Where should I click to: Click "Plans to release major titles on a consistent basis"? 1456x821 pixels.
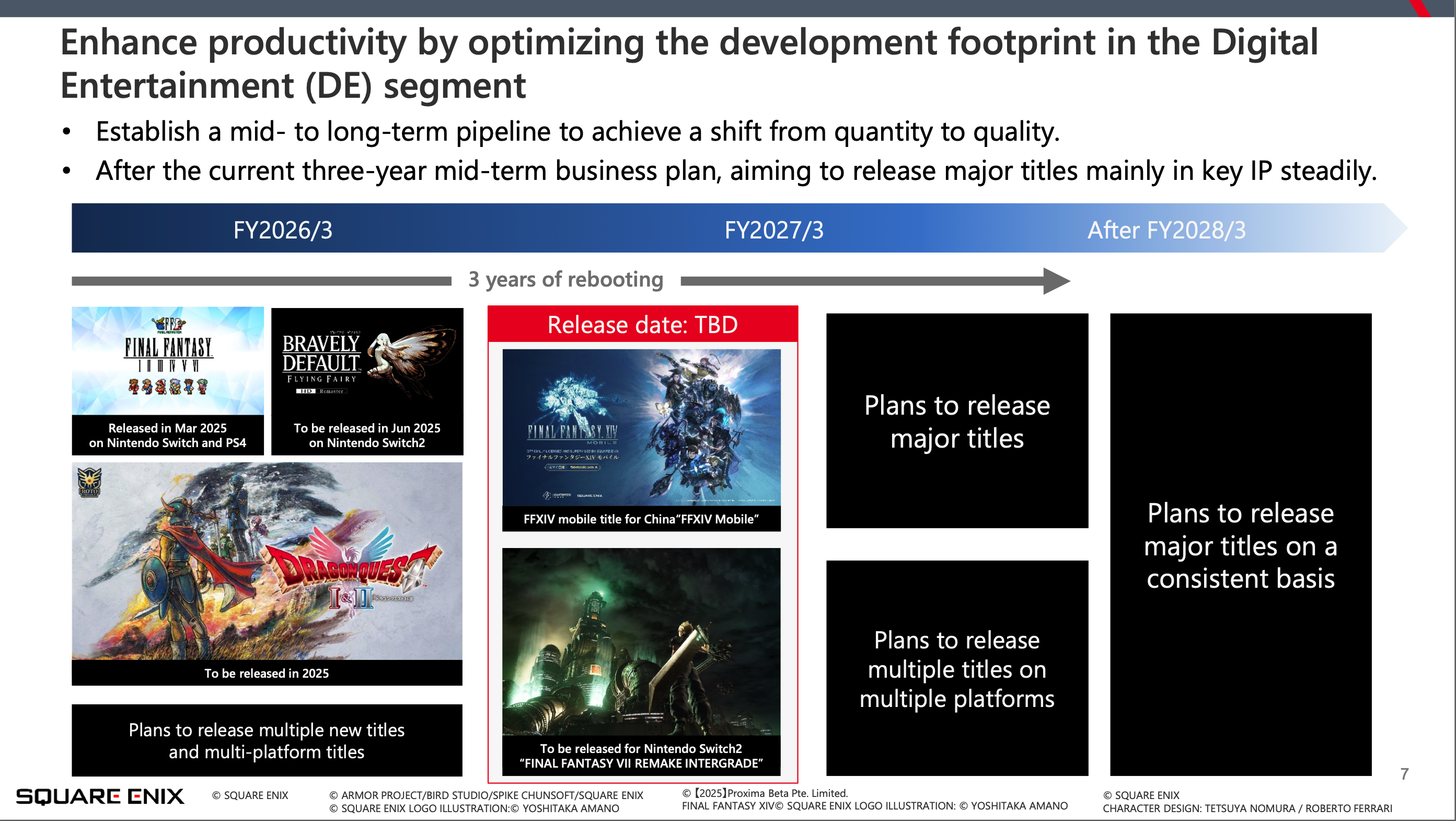[1241, 545]
